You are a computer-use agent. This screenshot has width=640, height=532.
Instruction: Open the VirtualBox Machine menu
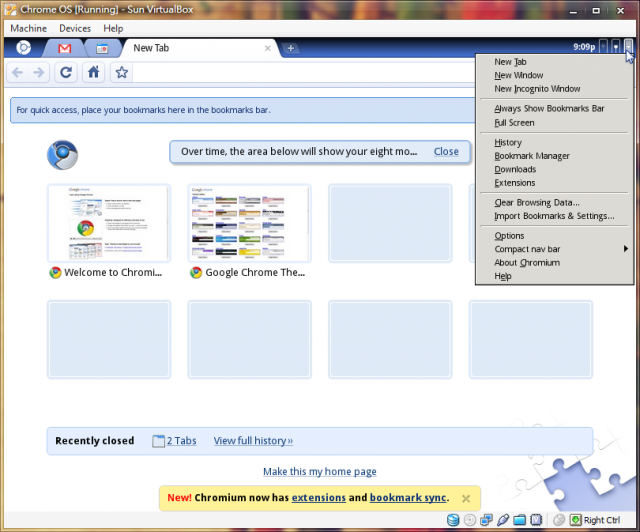pos(29,29)
